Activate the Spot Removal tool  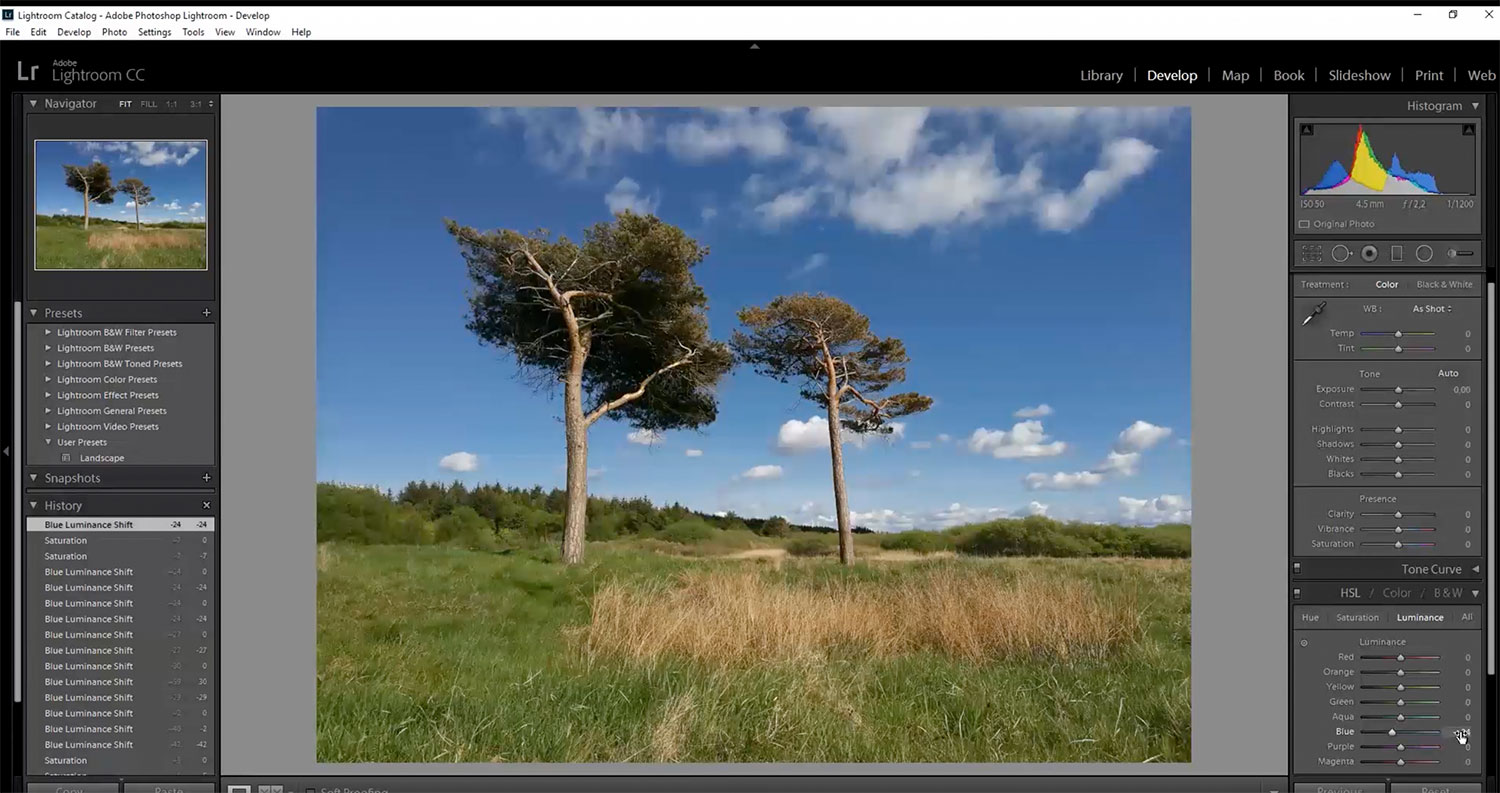[1341, 254]
